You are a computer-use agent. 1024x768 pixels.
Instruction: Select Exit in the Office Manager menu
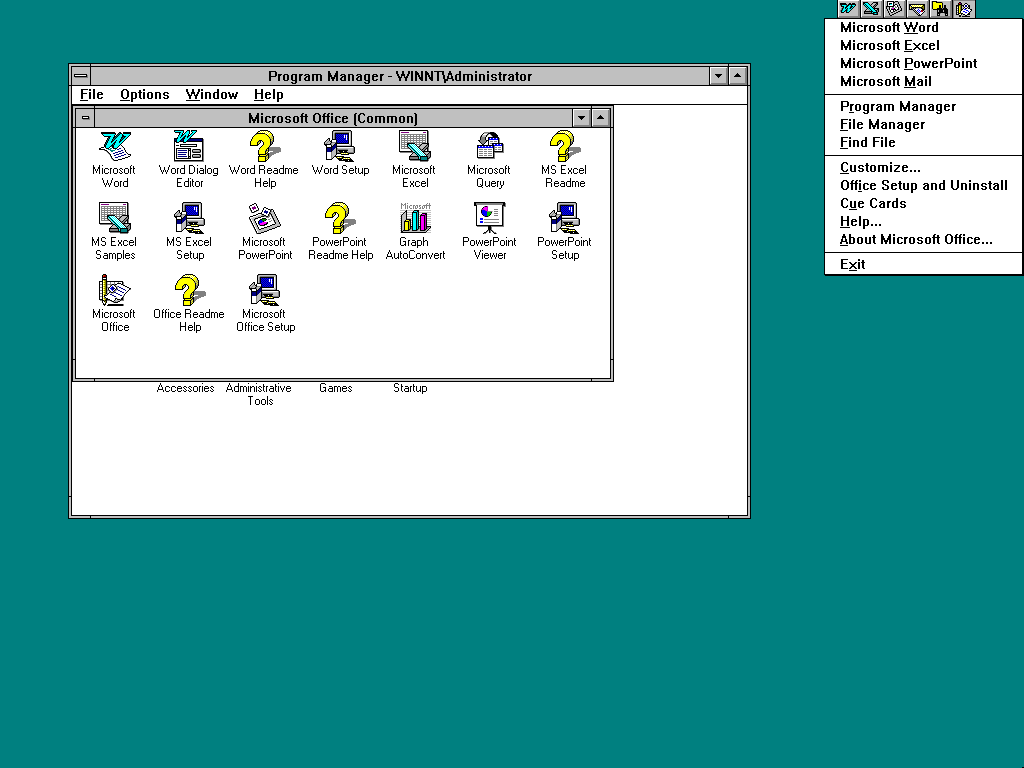pyautogui.click(x=853, y=265)
